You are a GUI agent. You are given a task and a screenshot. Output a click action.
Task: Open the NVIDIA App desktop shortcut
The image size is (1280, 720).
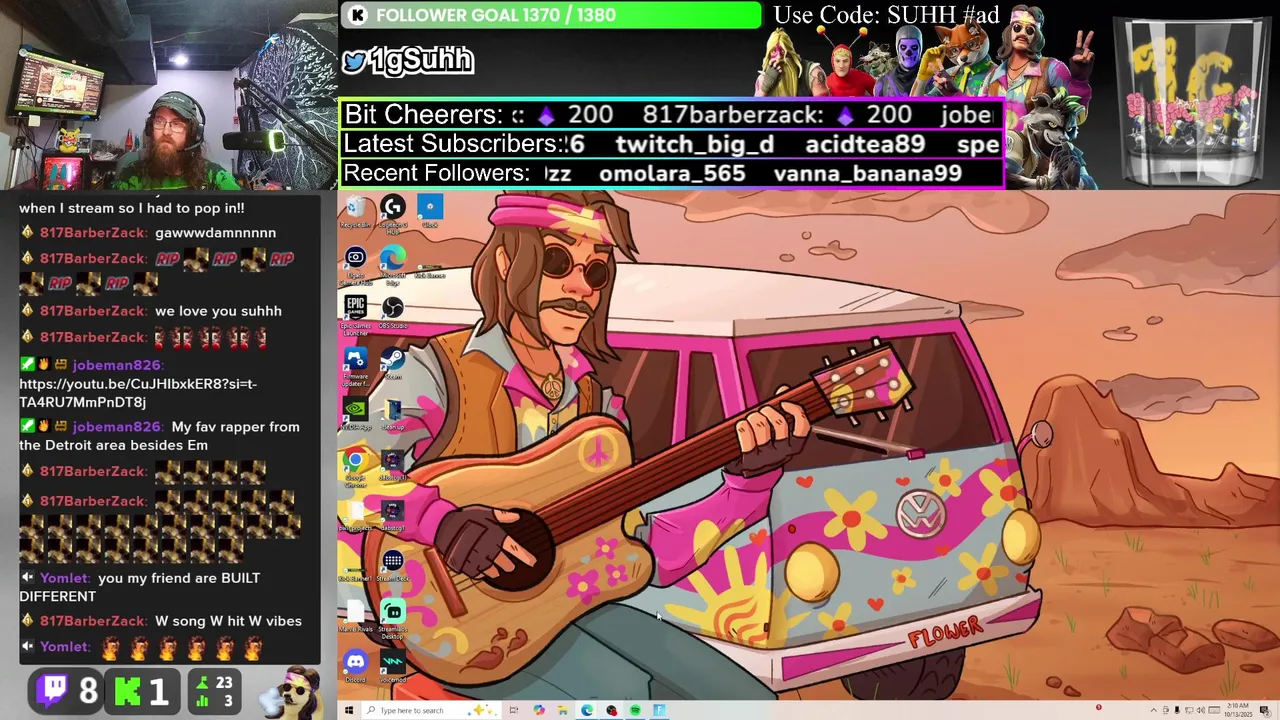tap(355, 412)
